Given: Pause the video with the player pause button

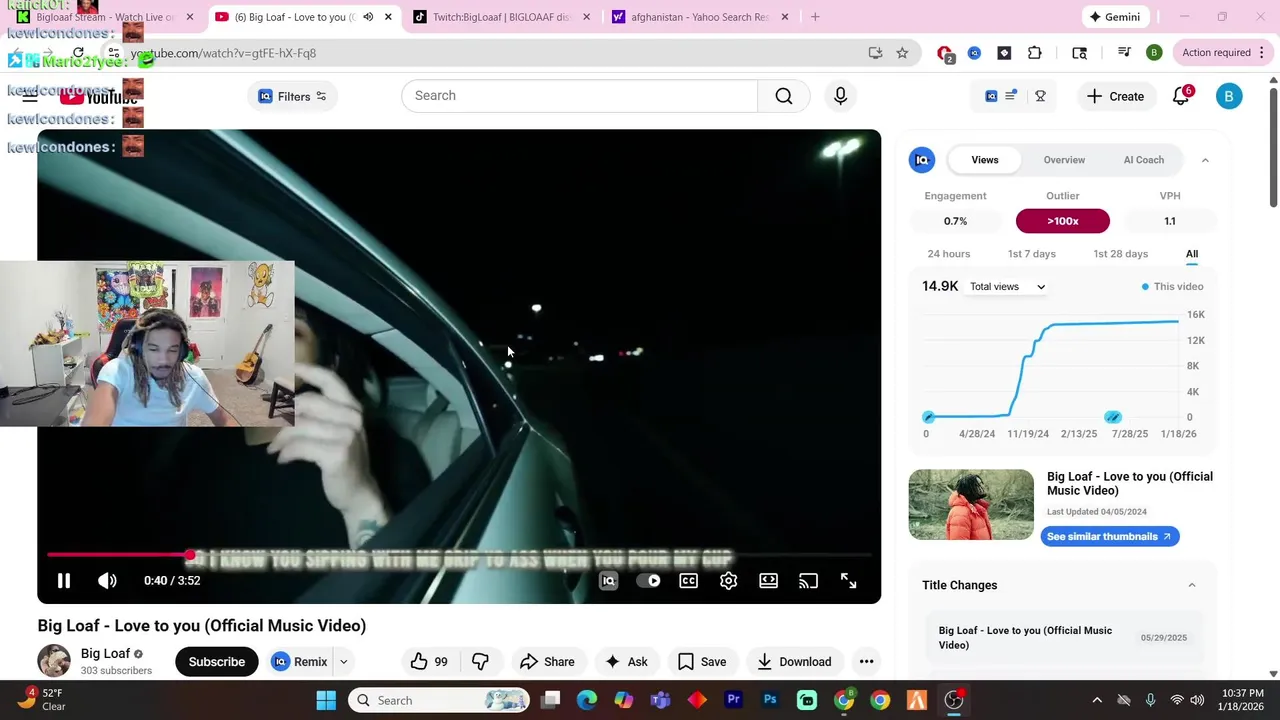Looking at the screenshot, I should [x=63, y=581].
